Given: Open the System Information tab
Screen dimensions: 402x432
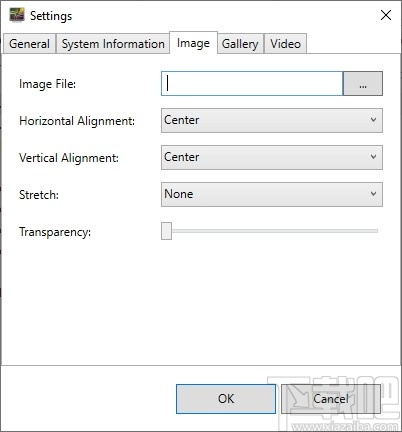Looking at the screenshot, I should 113,44.
